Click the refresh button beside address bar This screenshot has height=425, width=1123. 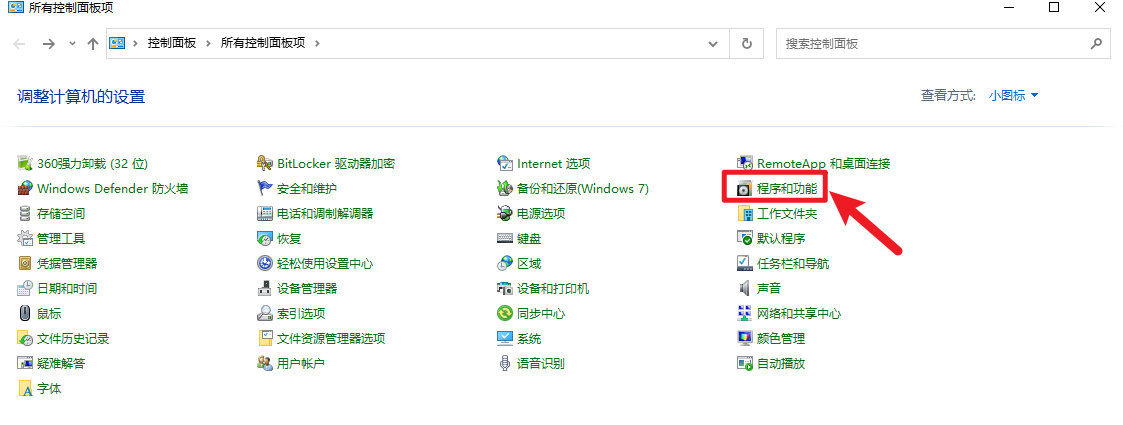[746, 44]
